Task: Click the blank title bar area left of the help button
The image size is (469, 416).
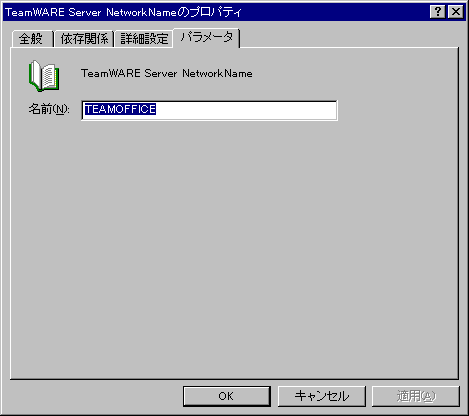Action: pyautogui.click(x=333, y=12)
